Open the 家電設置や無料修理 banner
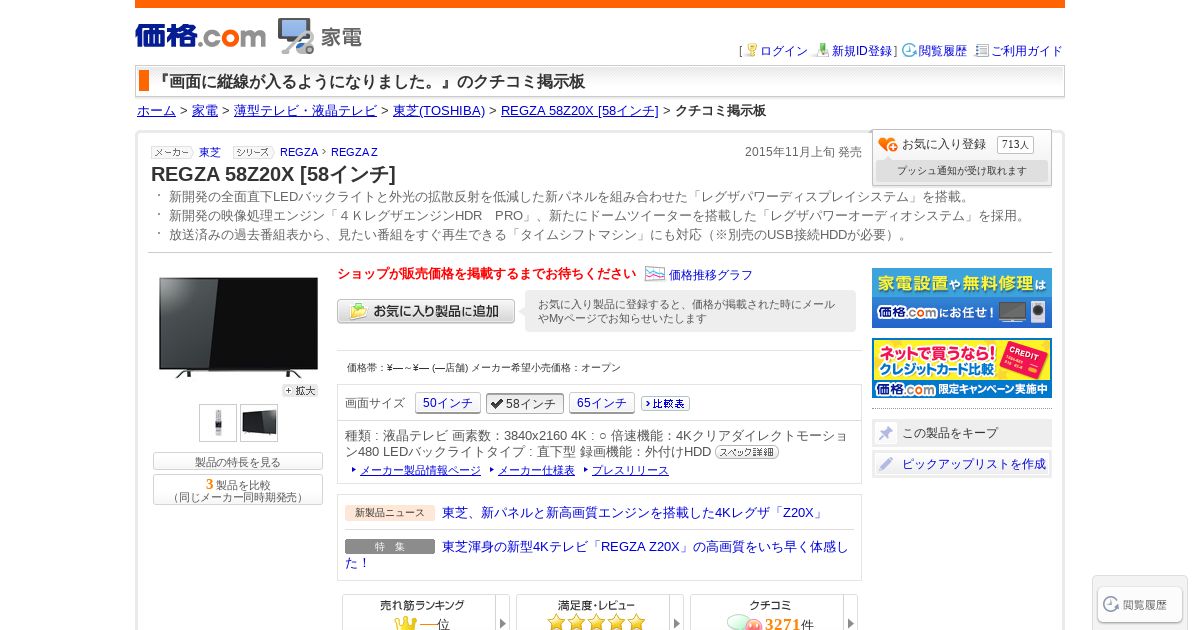Viewport: 1200px width, 630px height. pos(962,298)
